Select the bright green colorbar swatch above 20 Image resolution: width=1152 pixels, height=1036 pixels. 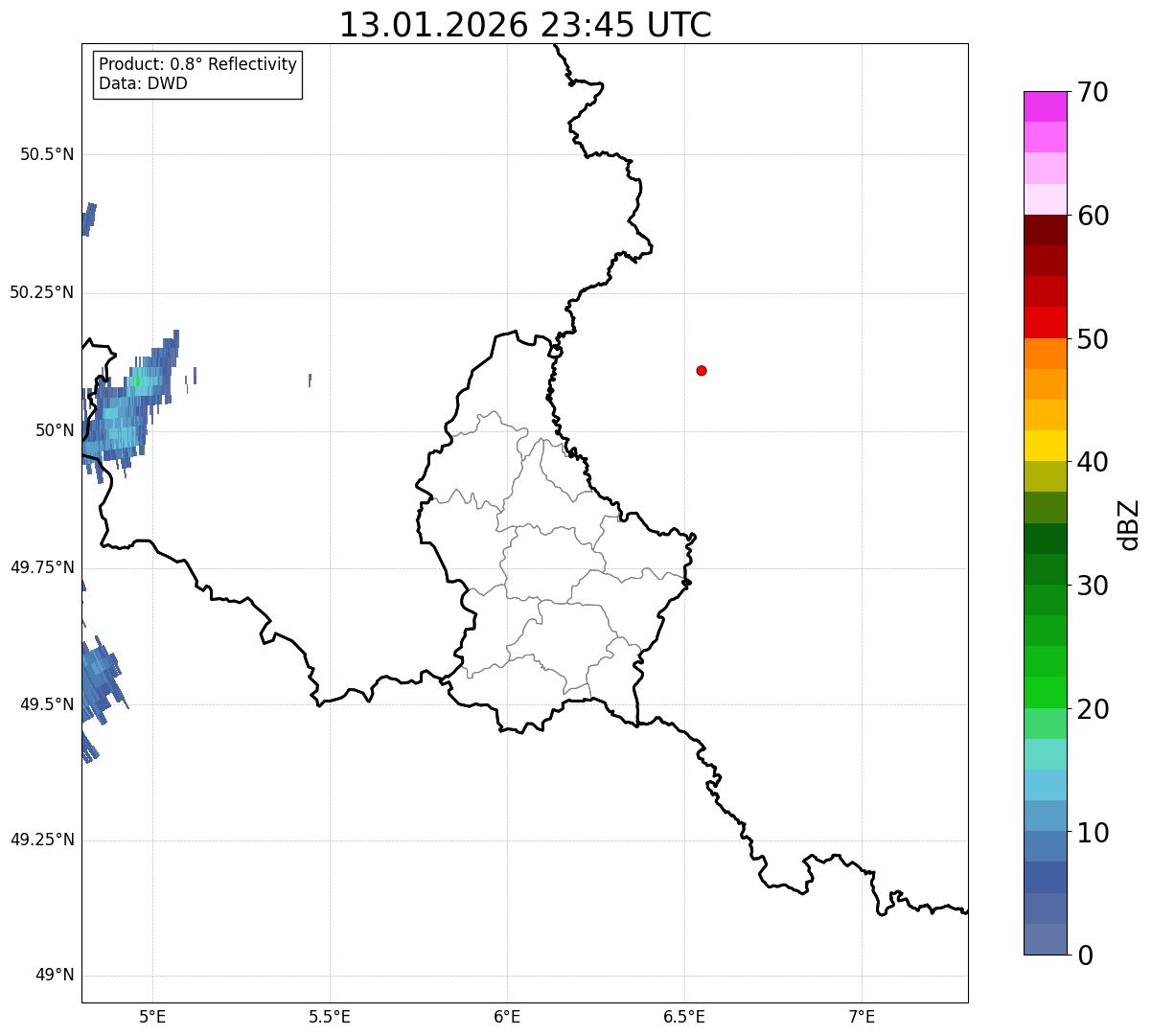[1046, 692]
